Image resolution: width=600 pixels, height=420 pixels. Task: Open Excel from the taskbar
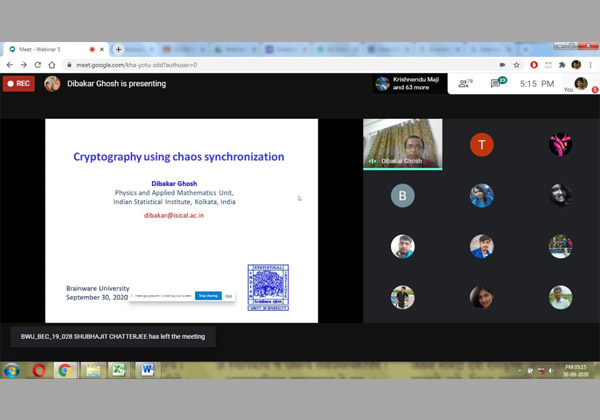click(118, 370)
